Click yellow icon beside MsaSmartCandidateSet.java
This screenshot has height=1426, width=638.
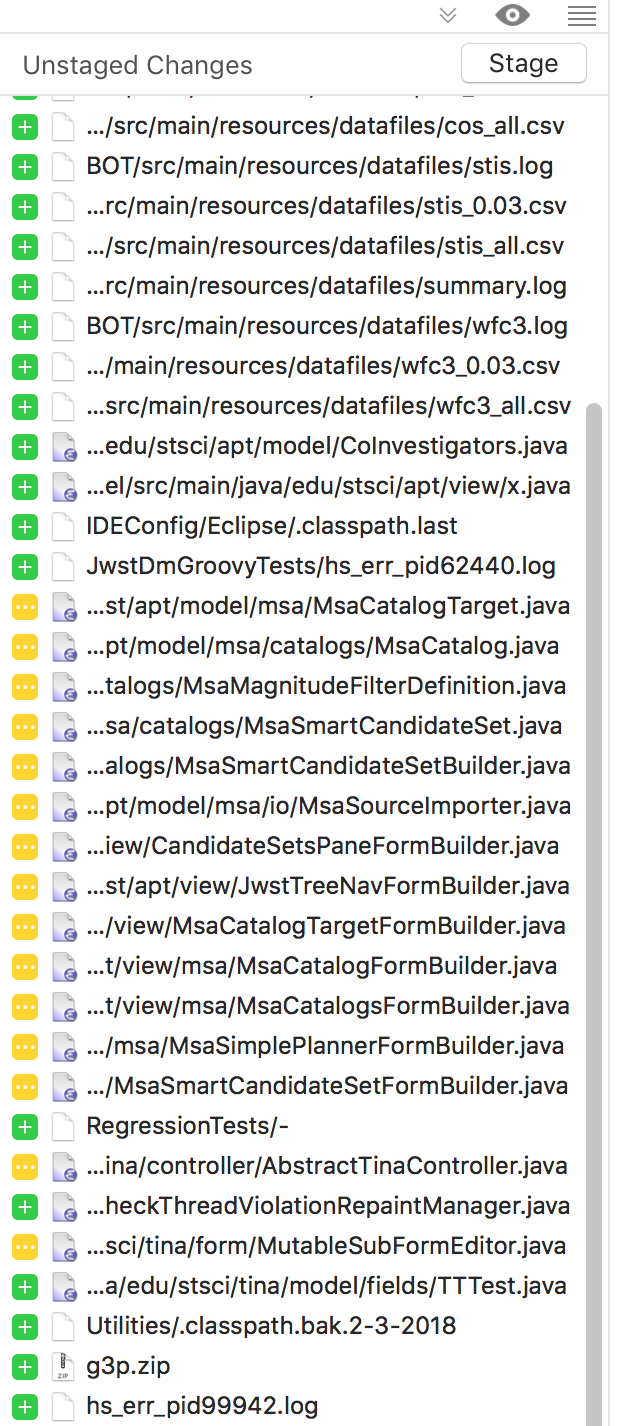[x=25, y=727]
